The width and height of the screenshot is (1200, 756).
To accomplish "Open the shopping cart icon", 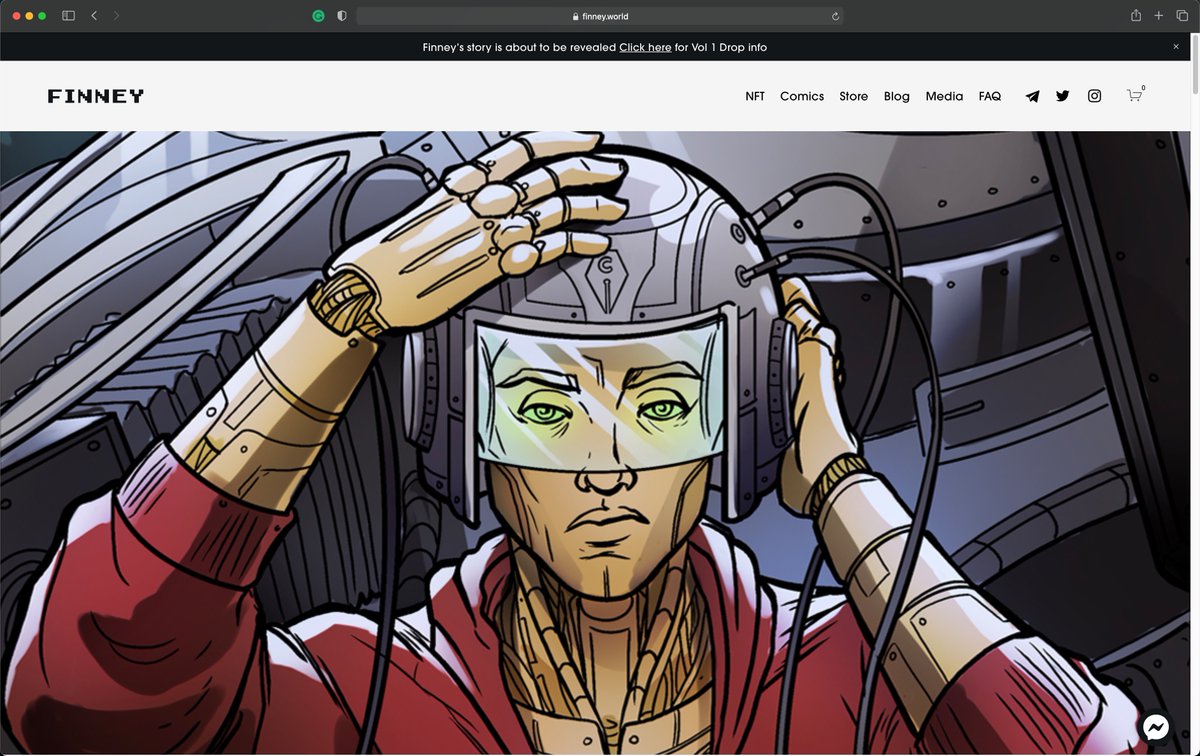I will (x=1134, y=95).
